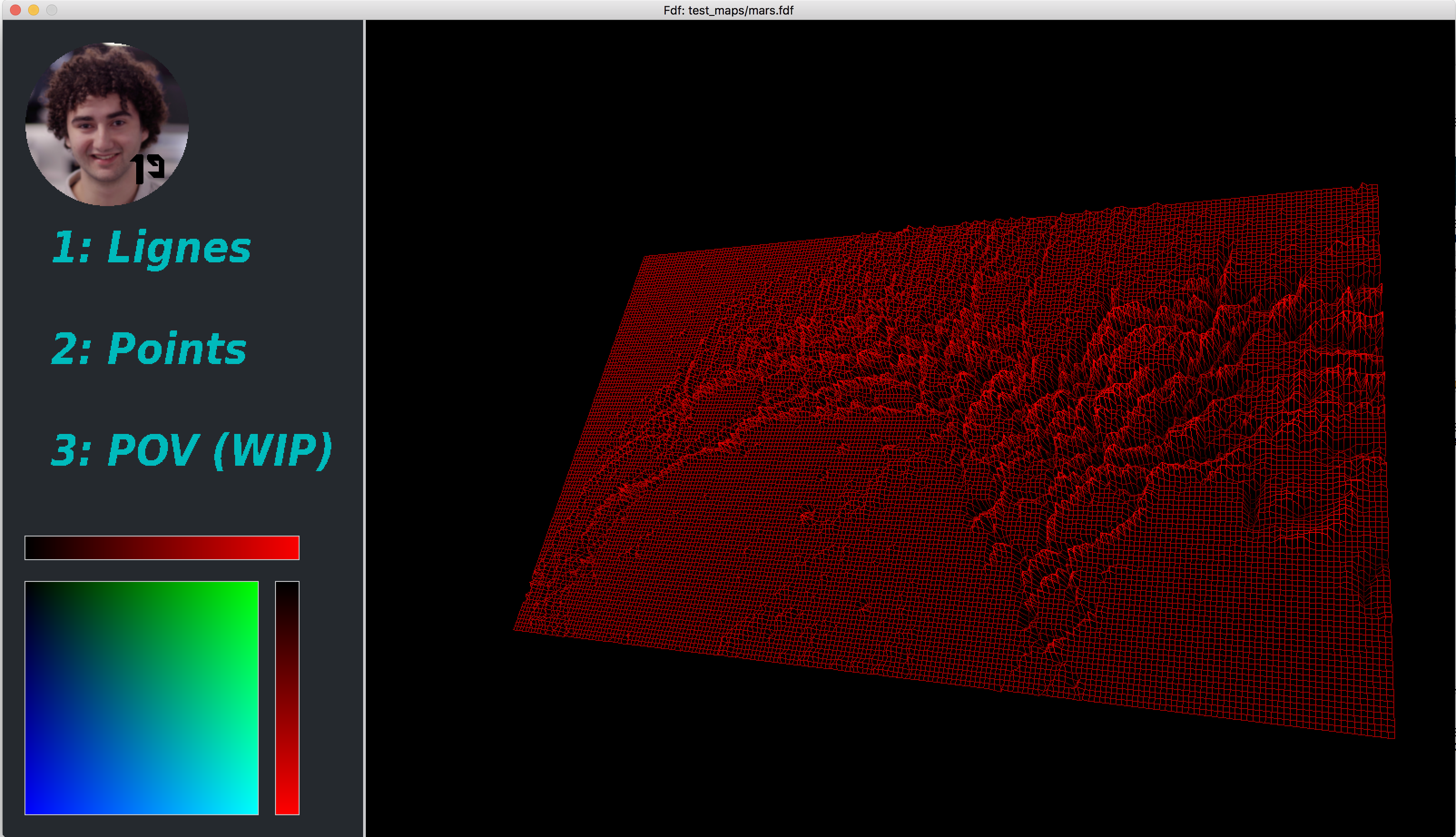
Task: Activate the "3: POV (WIP)" mode
Action: (192, 450)
